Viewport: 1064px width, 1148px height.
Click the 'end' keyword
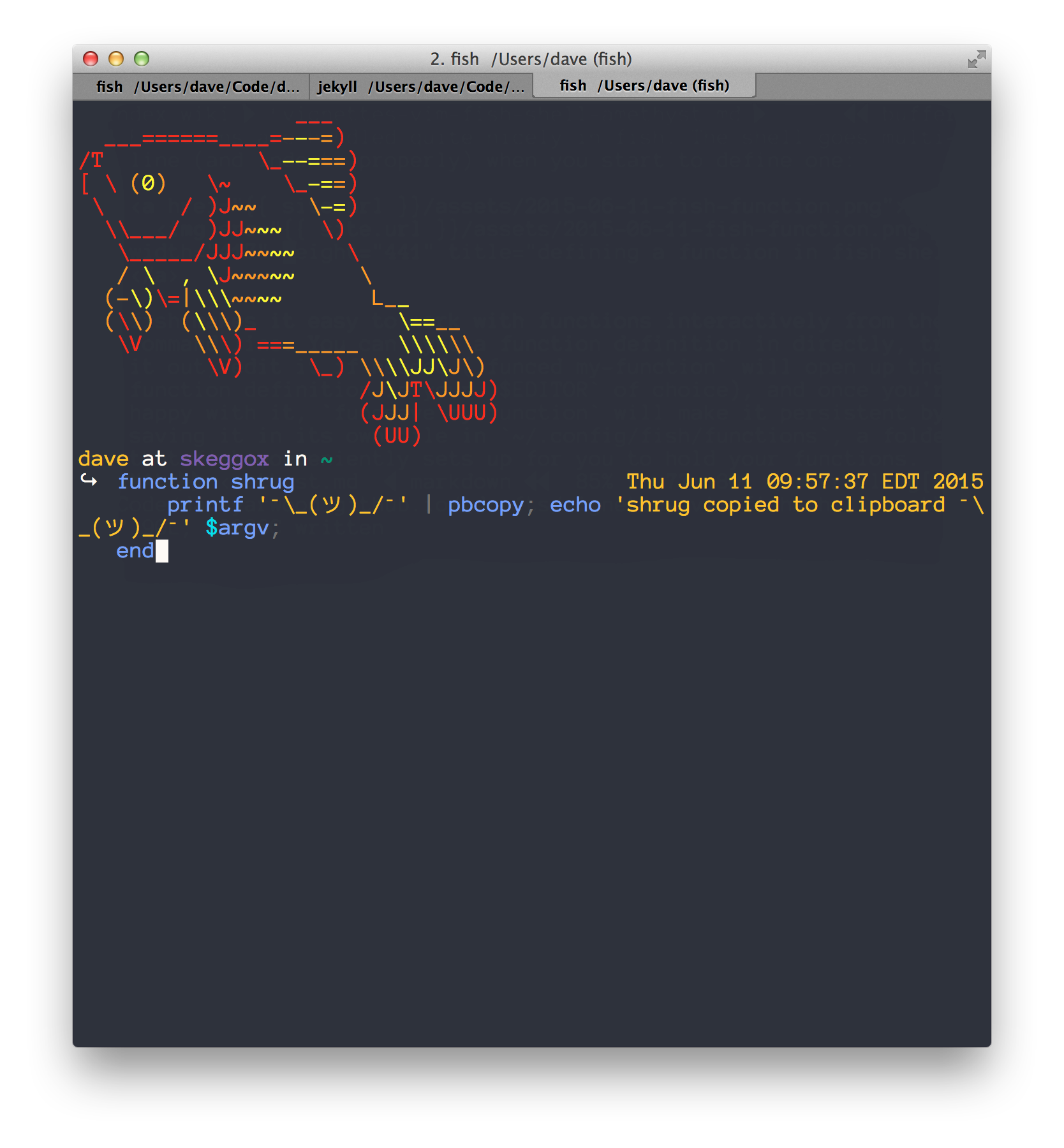point(135,550)
